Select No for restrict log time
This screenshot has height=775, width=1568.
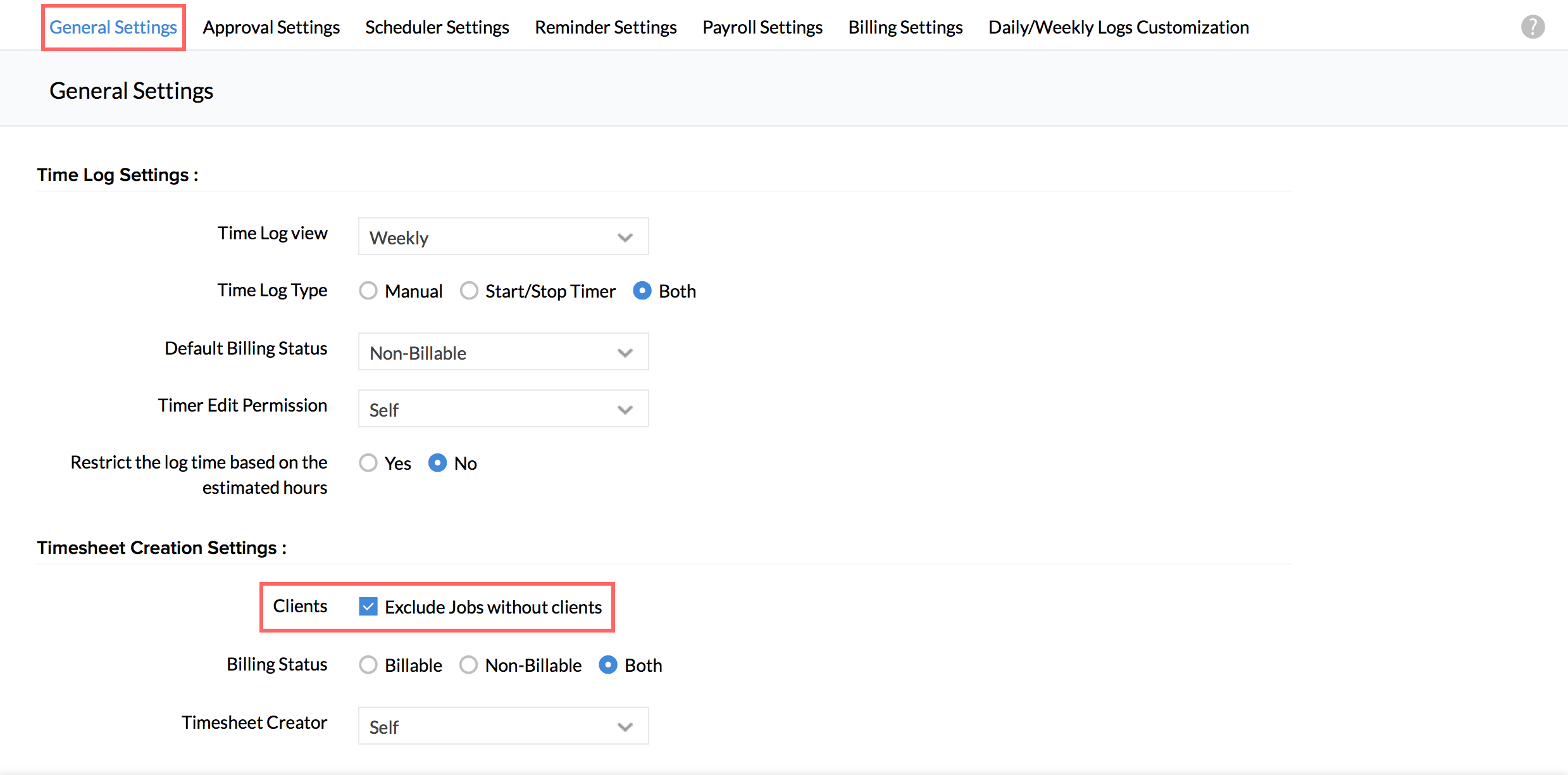[x=437, y=463]
